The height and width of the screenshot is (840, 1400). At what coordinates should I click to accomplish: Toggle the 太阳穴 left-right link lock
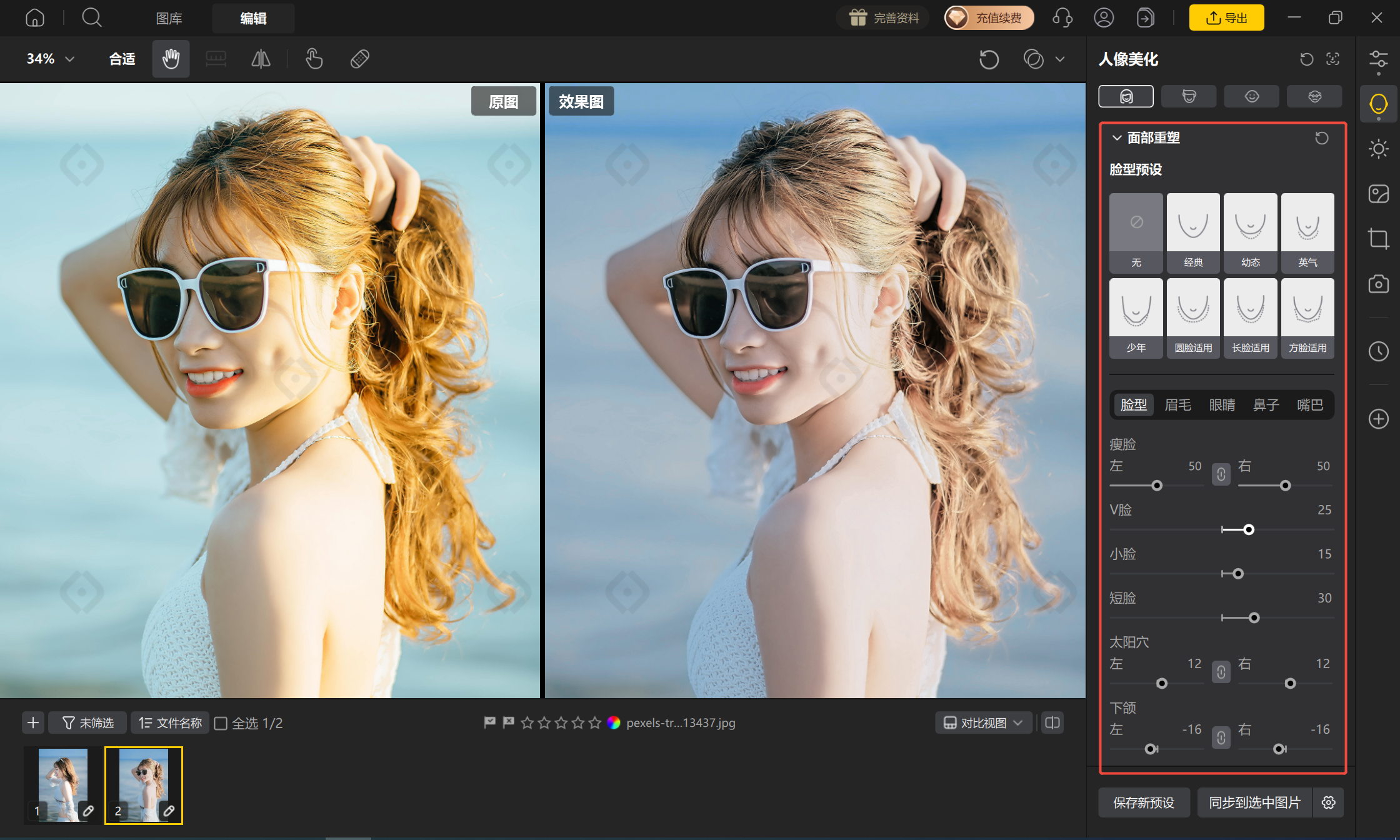tap(1221, 672)
